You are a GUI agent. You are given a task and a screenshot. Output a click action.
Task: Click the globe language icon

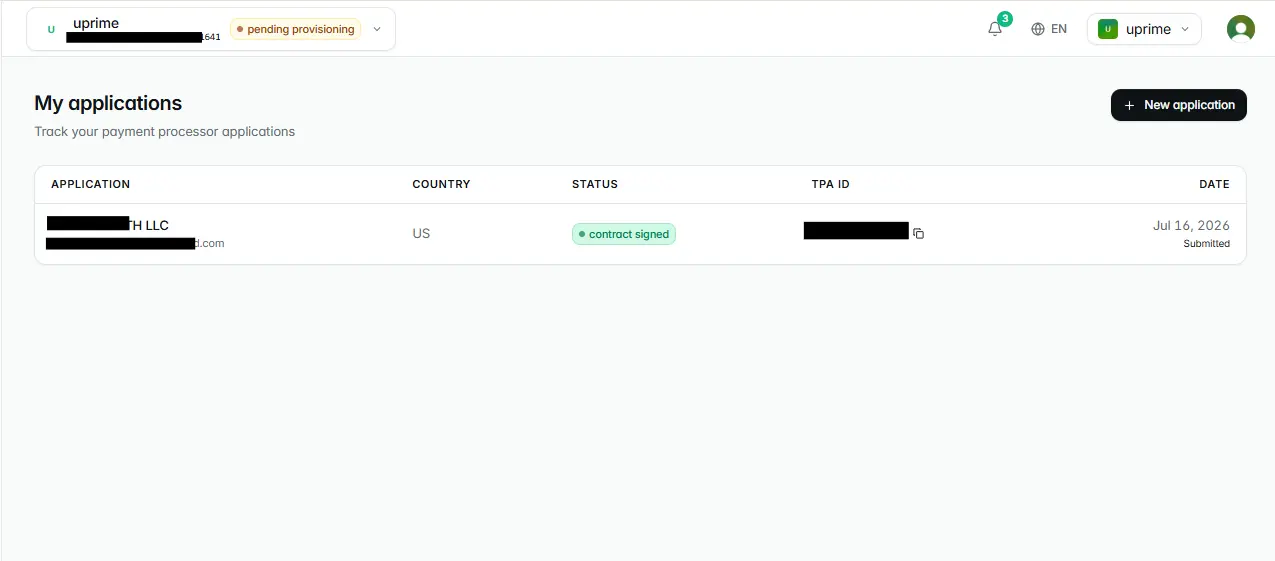(1038, 29)
